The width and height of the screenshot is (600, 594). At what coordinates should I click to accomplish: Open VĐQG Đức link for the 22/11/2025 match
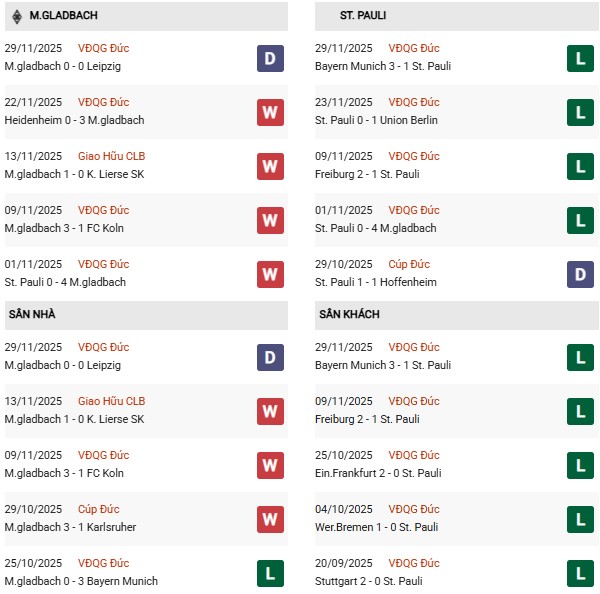(103, 102)
